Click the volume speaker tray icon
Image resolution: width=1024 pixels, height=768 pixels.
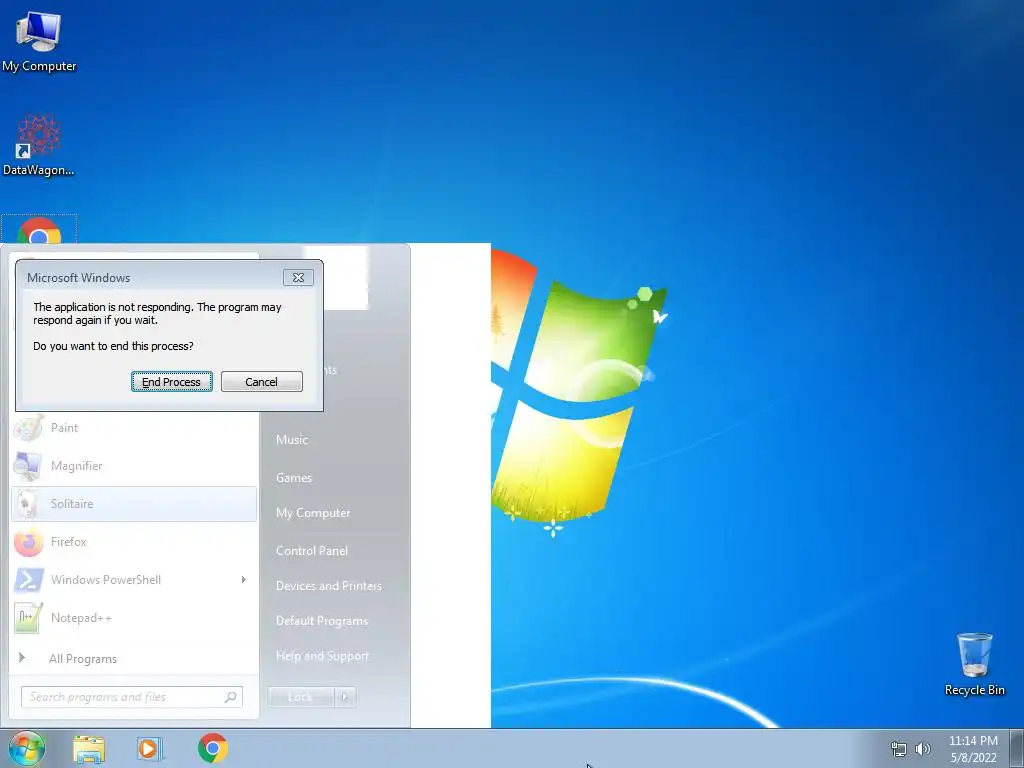point(923,749)
